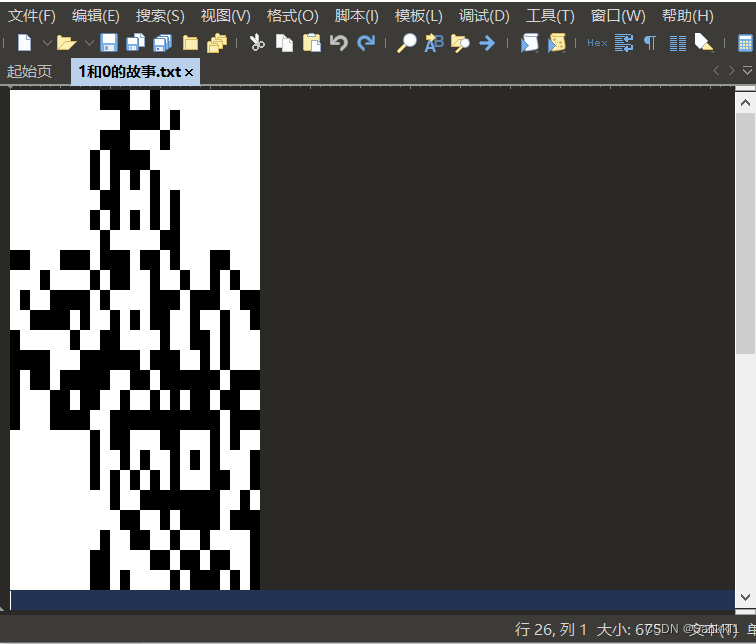Expand the New file dropdown arrow
The width and height of the screenshot is (756, 644).
click(x=46, y=43)
